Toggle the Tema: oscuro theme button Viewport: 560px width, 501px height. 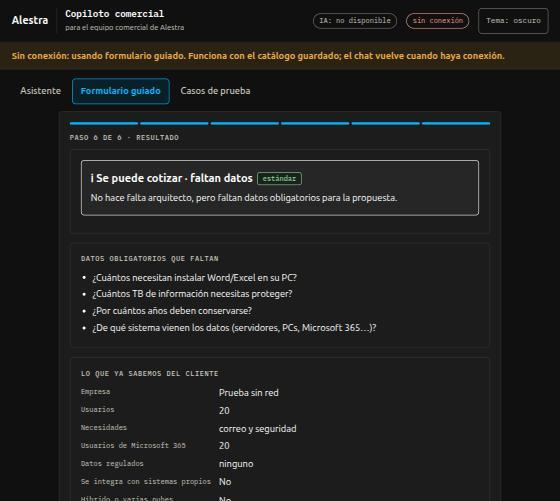pyautogui.click(x=513, y=21)
